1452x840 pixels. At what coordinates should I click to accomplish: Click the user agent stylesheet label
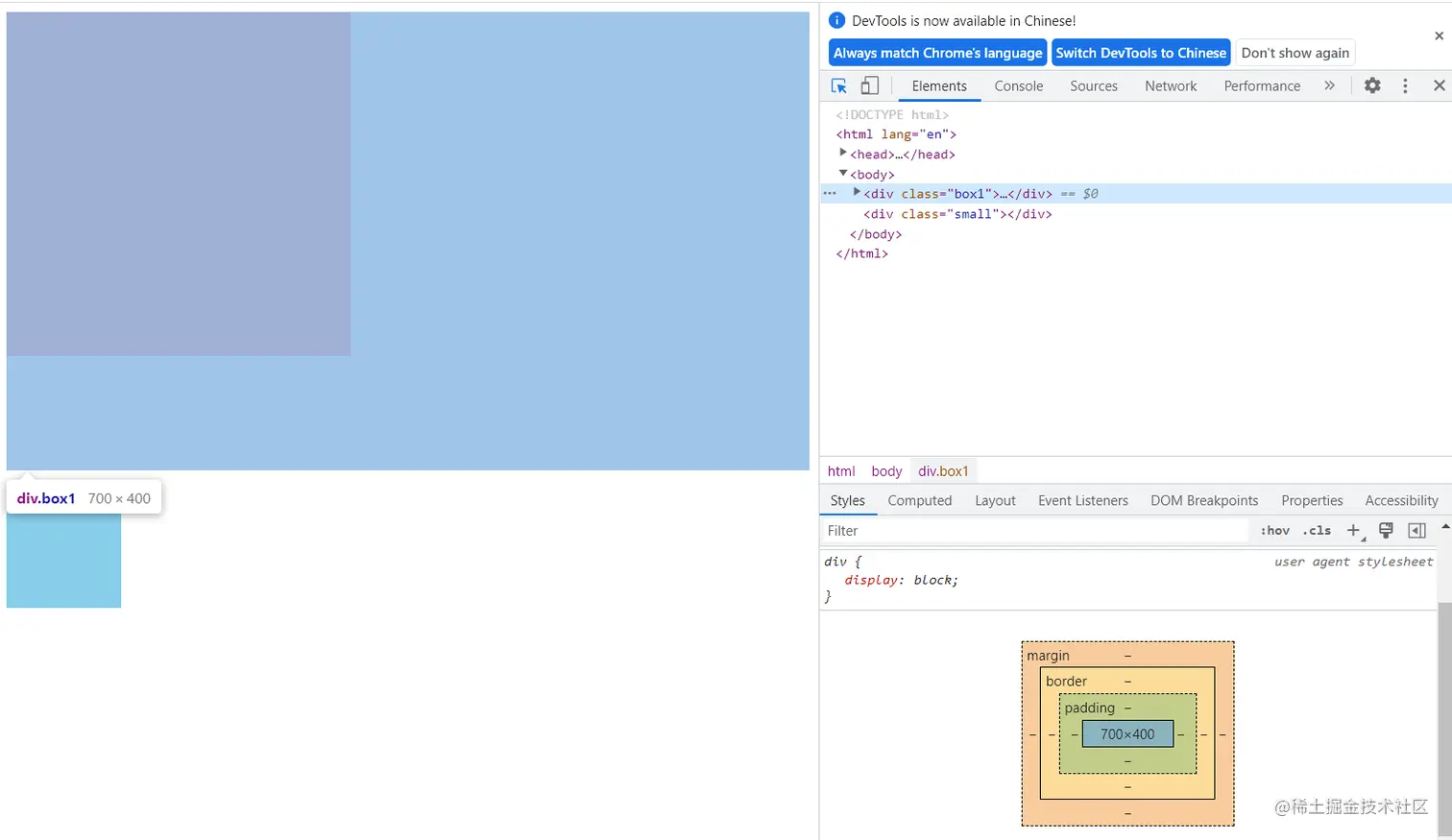1353,562
